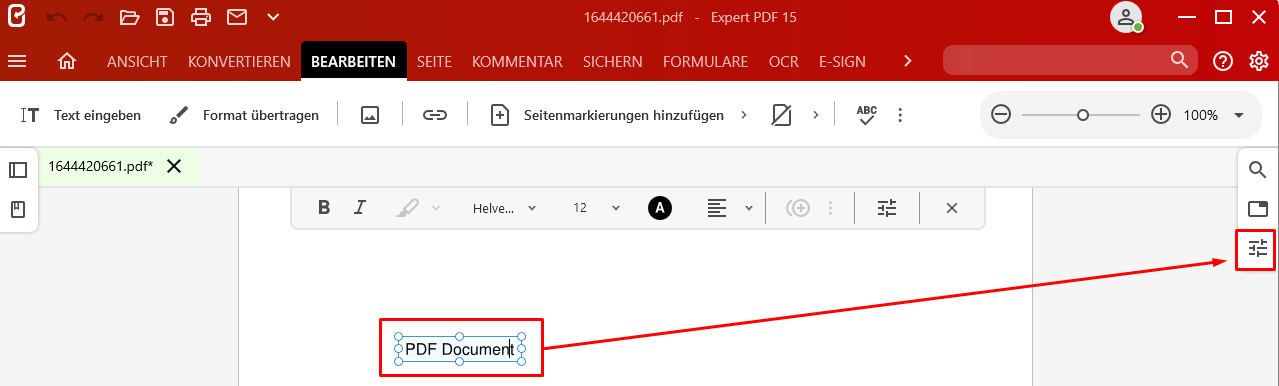Click the grayed add-link plus icon
This screenshot has height=386, width=1279.
(798, 208)
